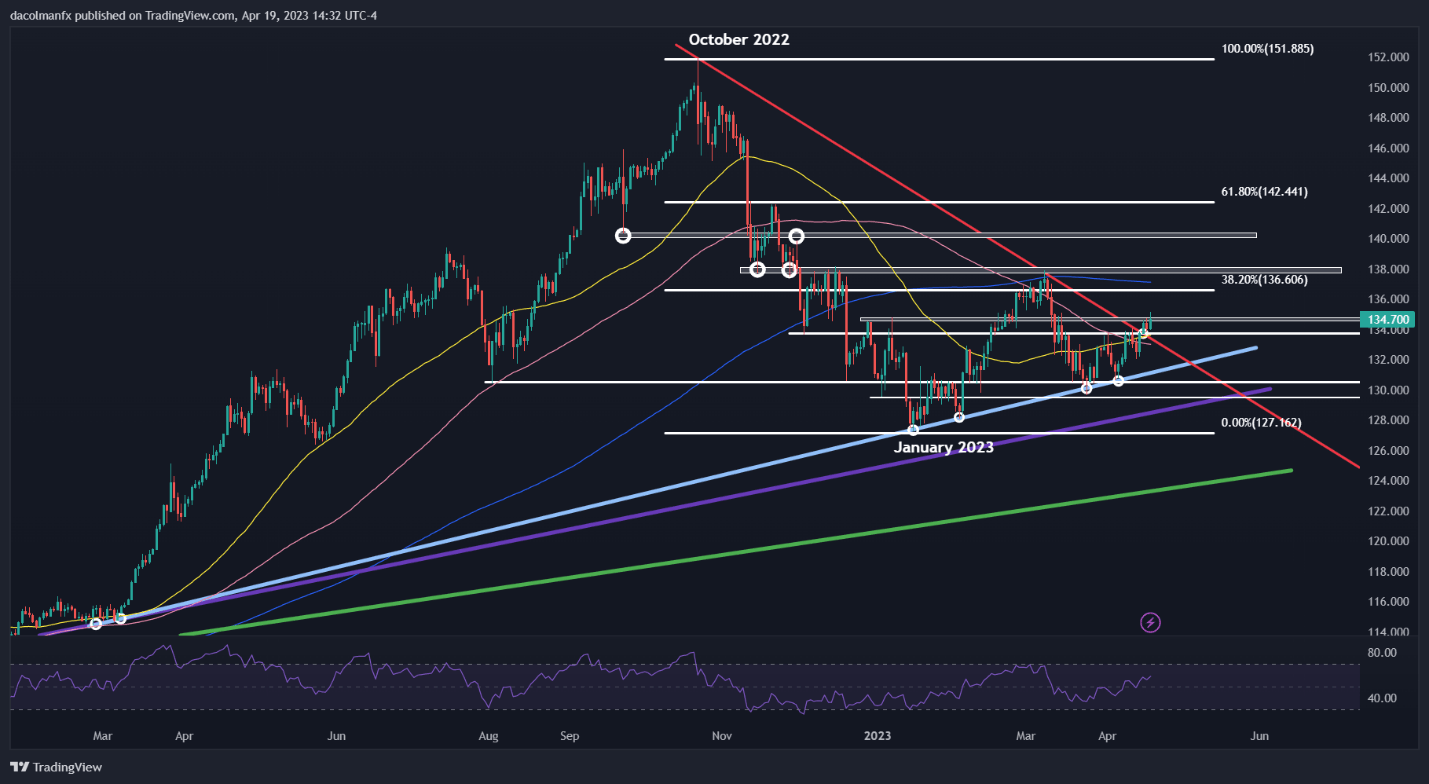Click the 152.000 price axis label
The height and width of the screenshot is (784, 1429).
pos(1389,58)
